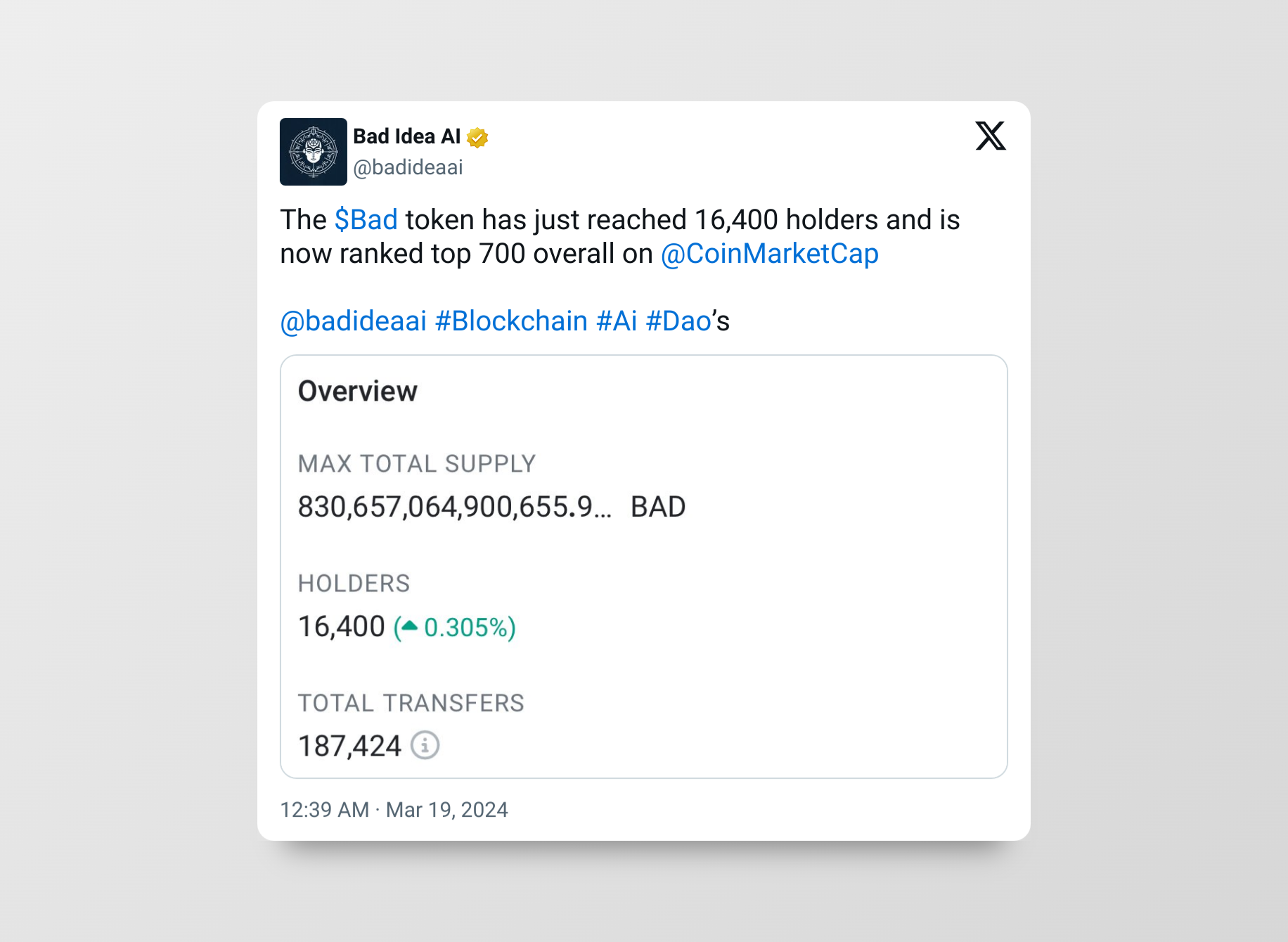Click the X logo icon
1288x942 pixels.
coord(991,136)
